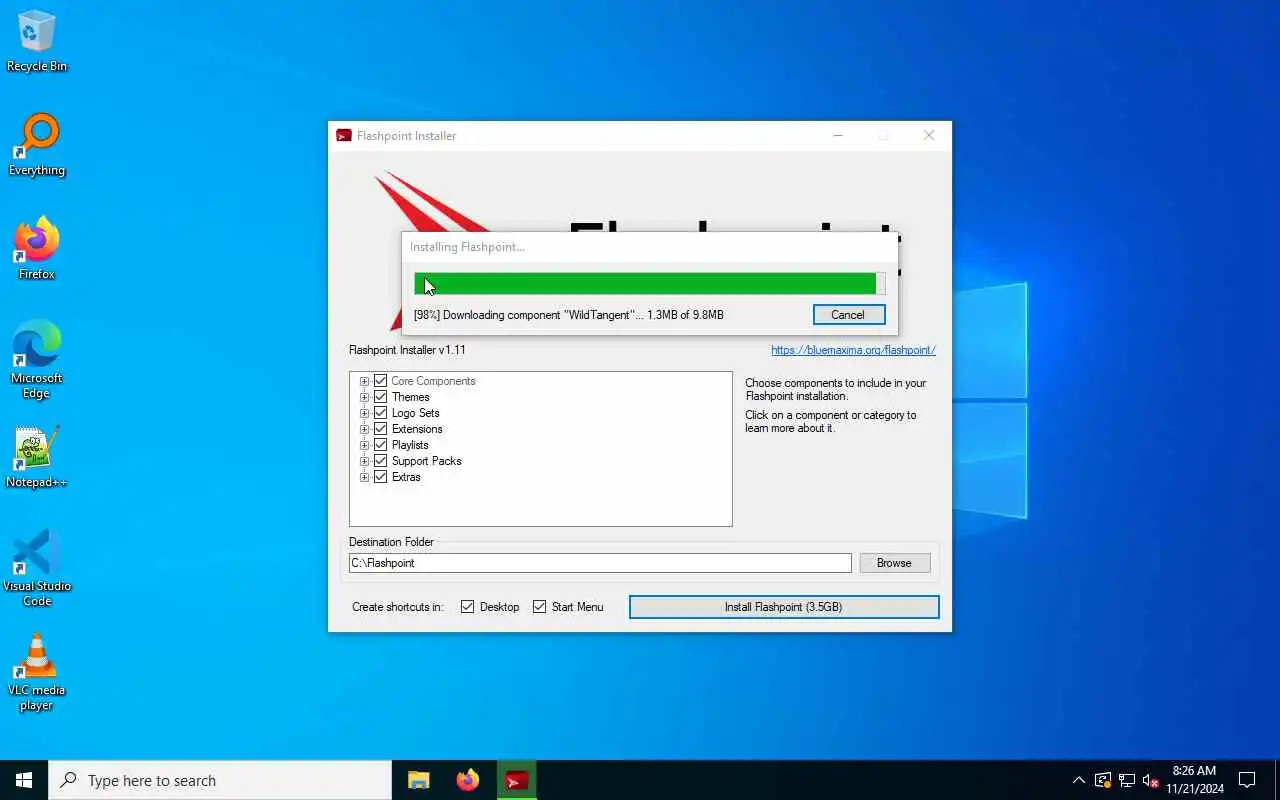
Task: Click the download status text for WildTangent
Action: coord(568,315)
